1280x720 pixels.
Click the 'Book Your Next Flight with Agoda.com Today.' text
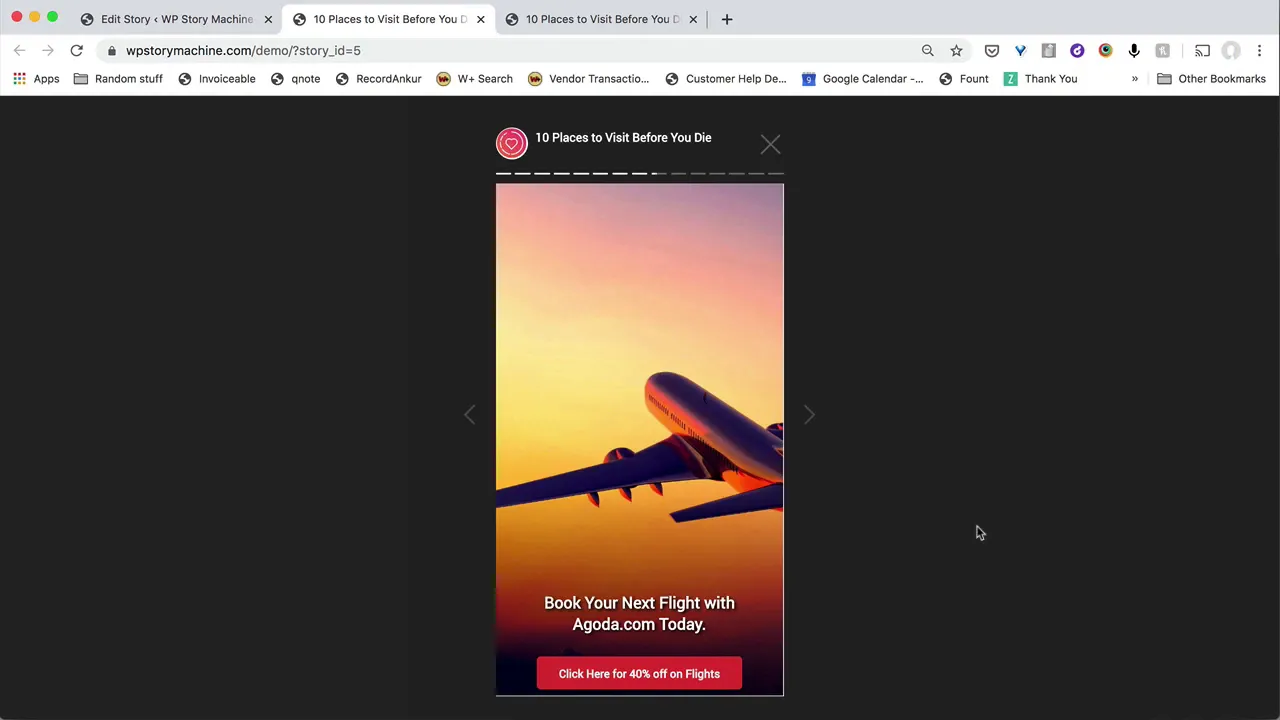click(639, 613)
